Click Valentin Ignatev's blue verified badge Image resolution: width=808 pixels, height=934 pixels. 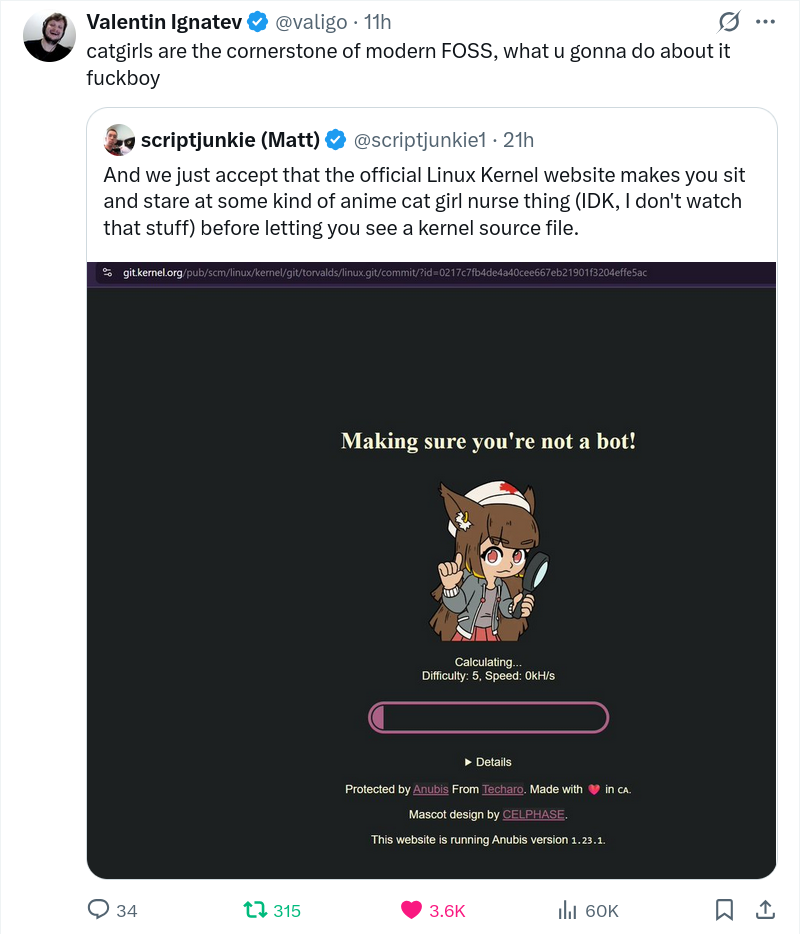pyautogui.click(x=258, y=22)
